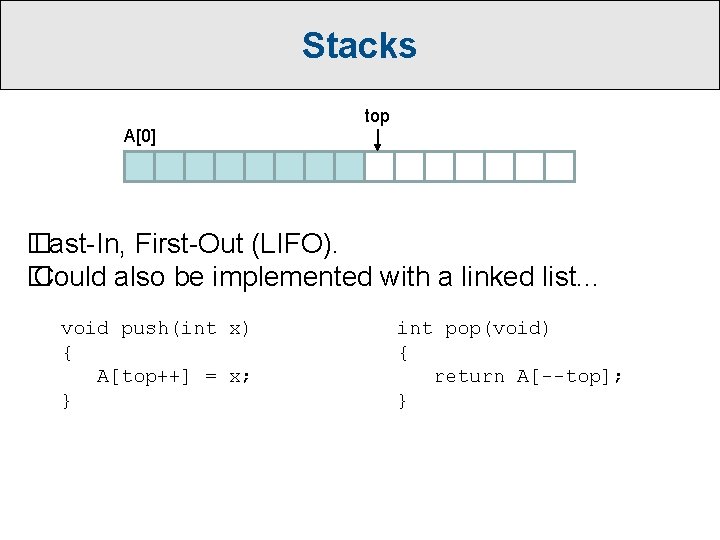The width and height of the screenshot is (720, 540).
Task: Select the return A[--top]; statement
Action: [x=528, y=377]
